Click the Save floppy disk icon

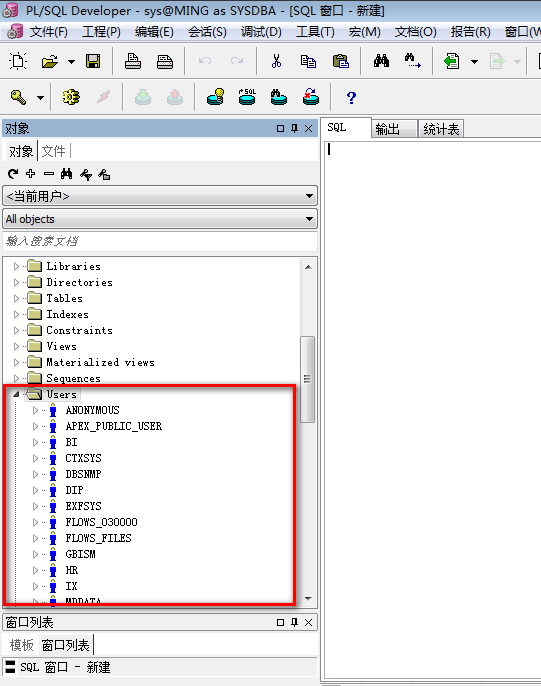click(x=93, y=61)
